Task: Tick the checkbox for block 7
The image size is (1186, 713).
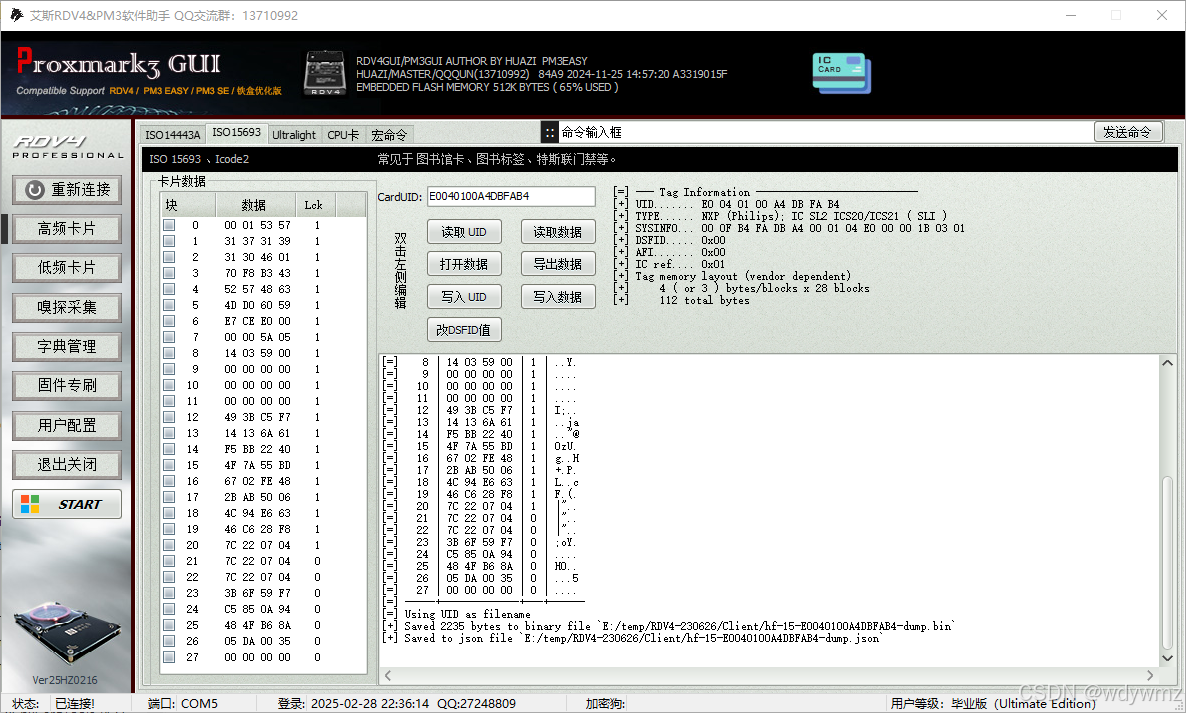Action: click(x=169, y=337)
